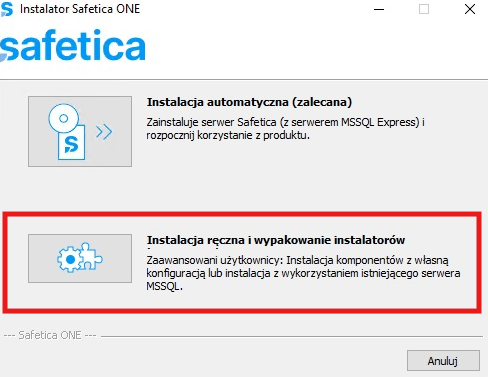Minimize the Instalator Safetica ONE window
This screenshot has height=377, width=488.
[x=379, y=9]
